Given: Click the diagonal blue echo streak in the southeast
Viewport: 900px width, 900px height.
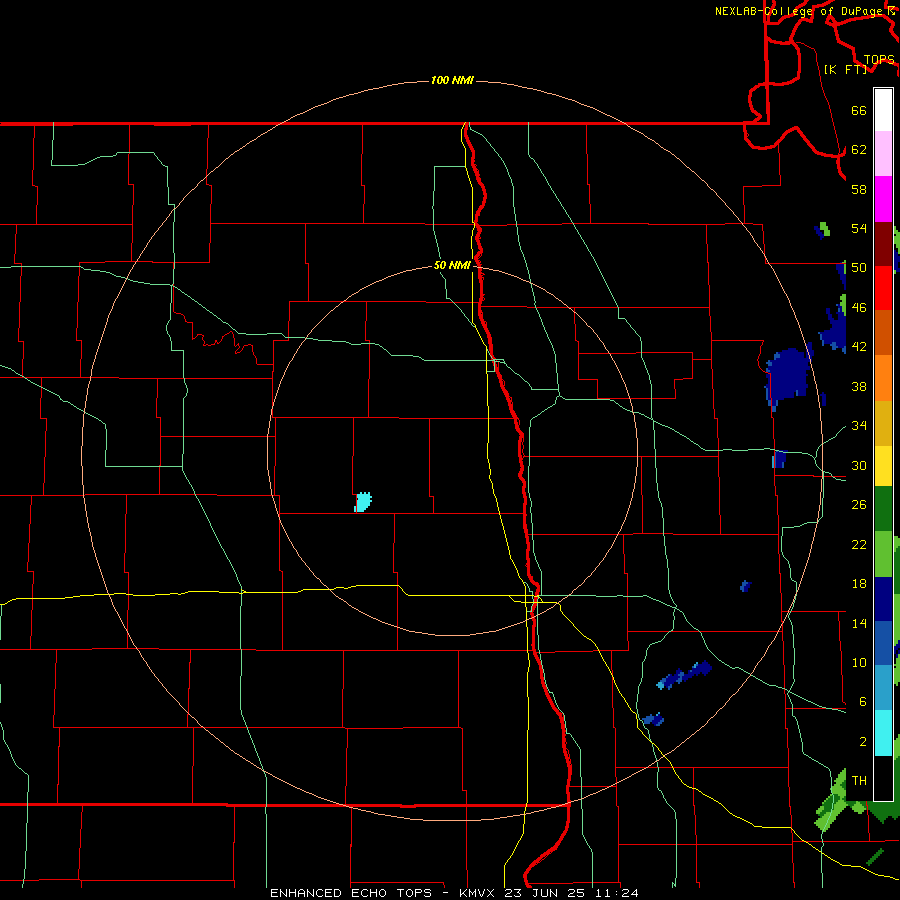Looking at the screenshot, I should (684, 675).
